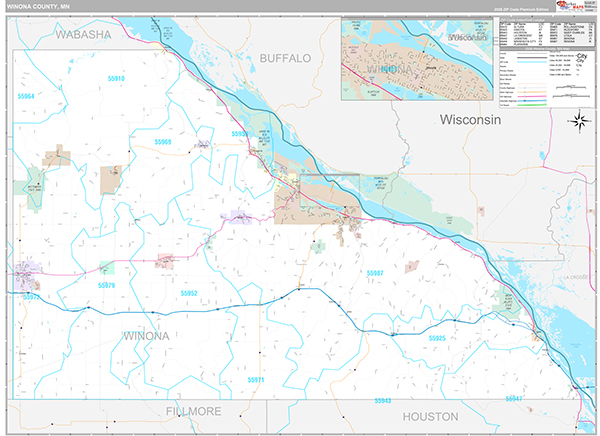Select ZIP code 55952
600x436 pixels.
click(x=189, y=293)
